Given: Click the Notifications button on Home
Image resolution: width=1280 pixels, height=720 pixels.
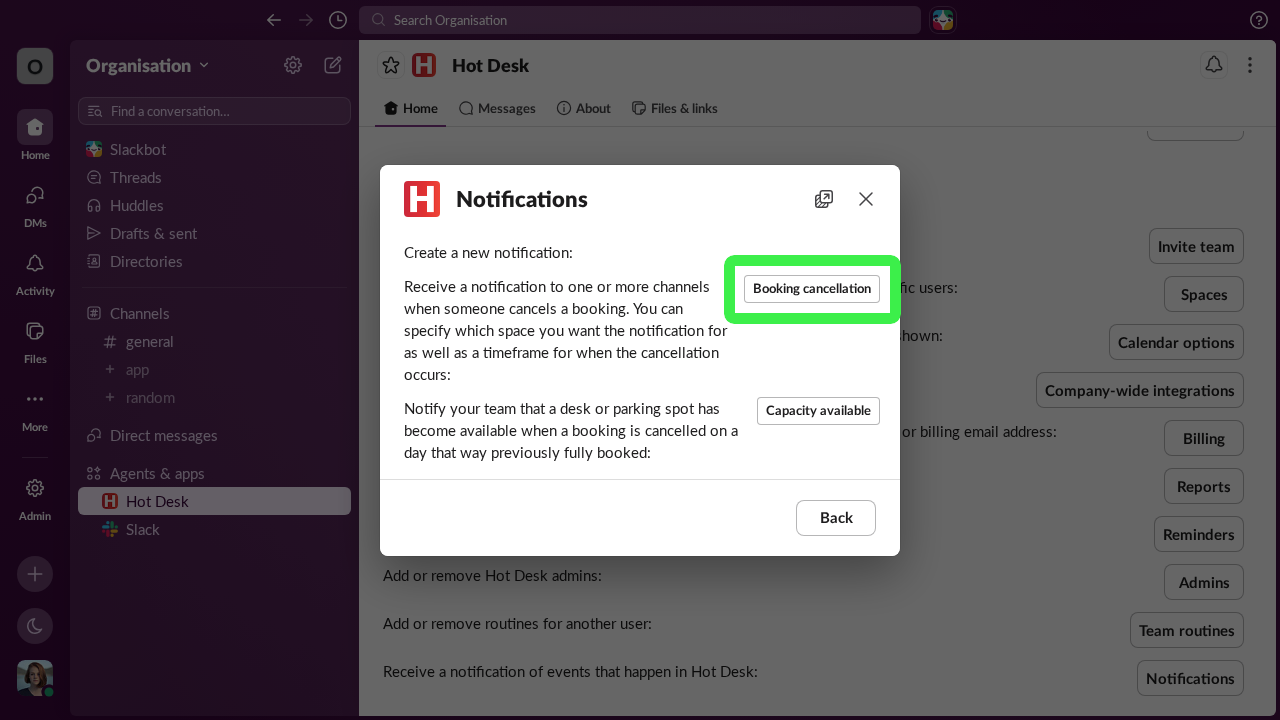Looking at the screenshot, I should 1190,678.
